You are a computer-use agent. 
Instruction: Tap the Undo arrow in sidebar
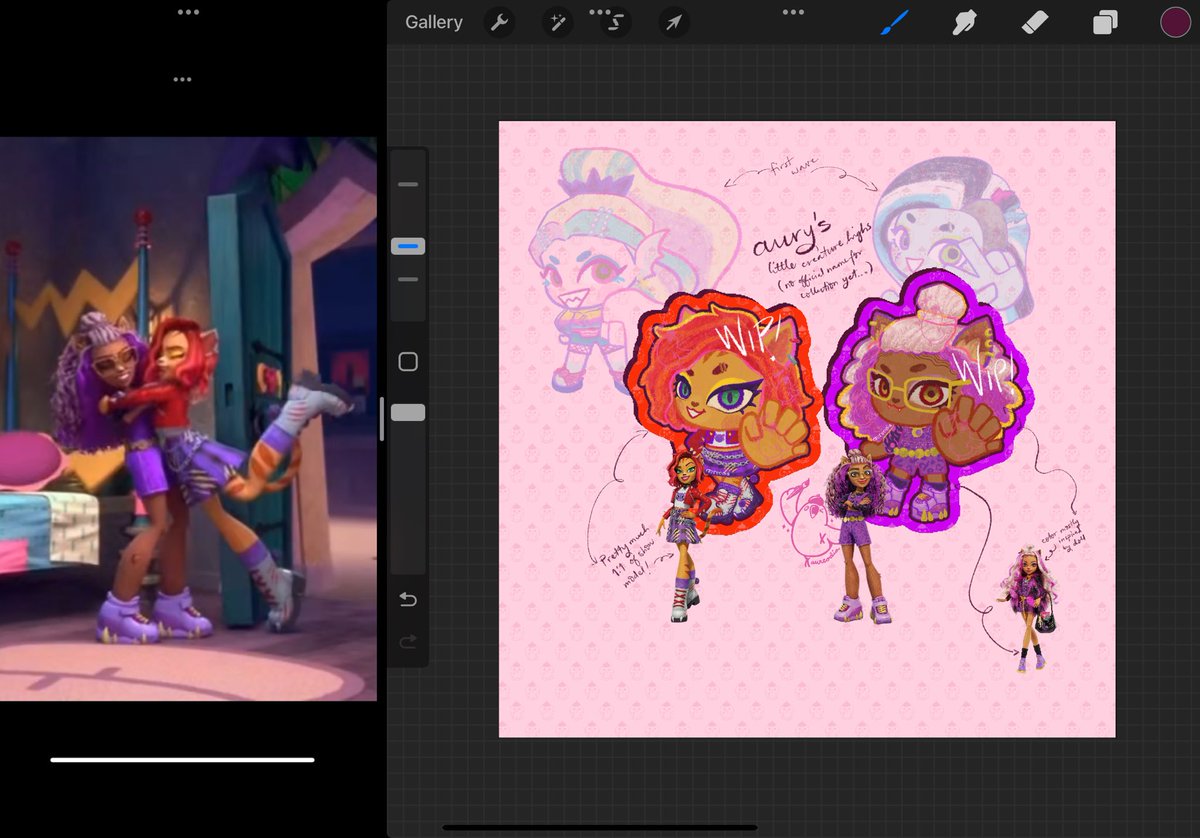408,599
